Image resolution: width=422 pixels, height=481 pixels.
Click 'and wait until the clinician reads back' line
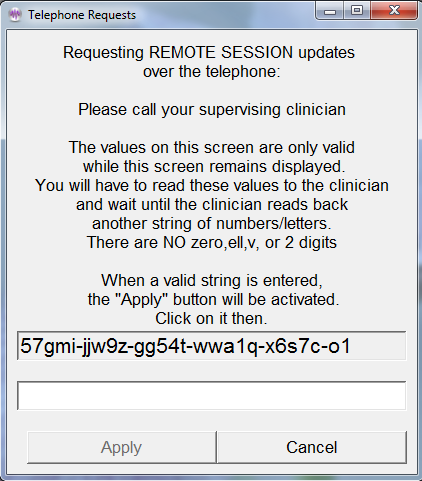pyautogui.click(x=212, y=204)
